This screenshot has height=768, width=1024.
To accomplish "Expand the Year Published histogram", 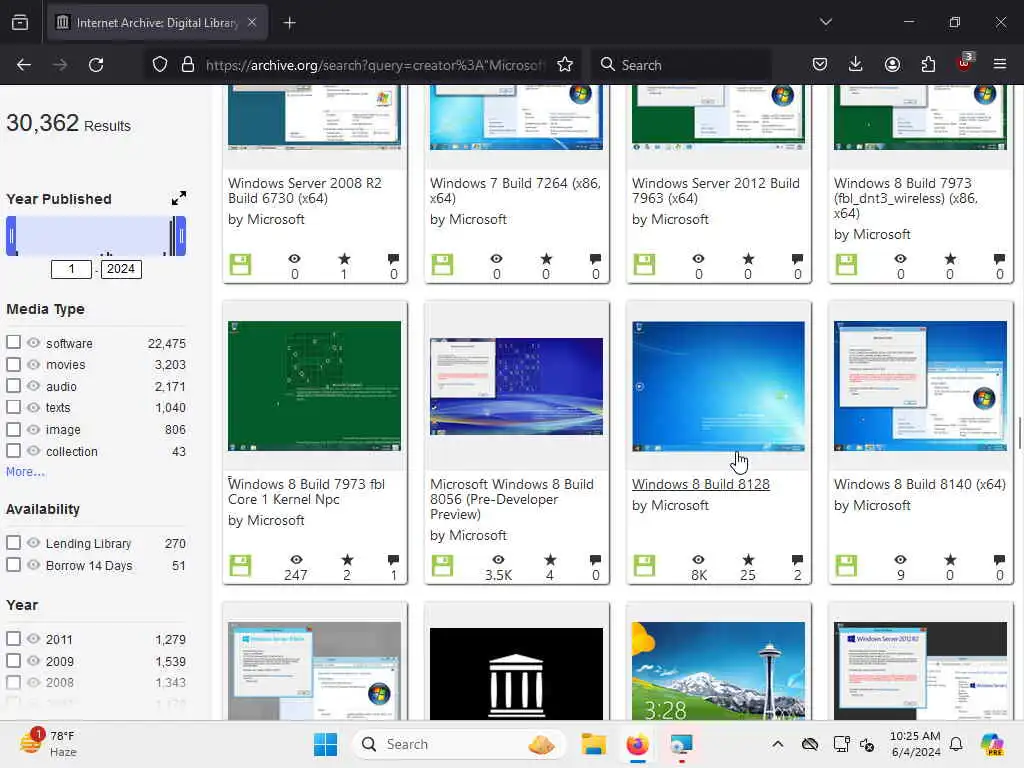I will click(178, 198).
